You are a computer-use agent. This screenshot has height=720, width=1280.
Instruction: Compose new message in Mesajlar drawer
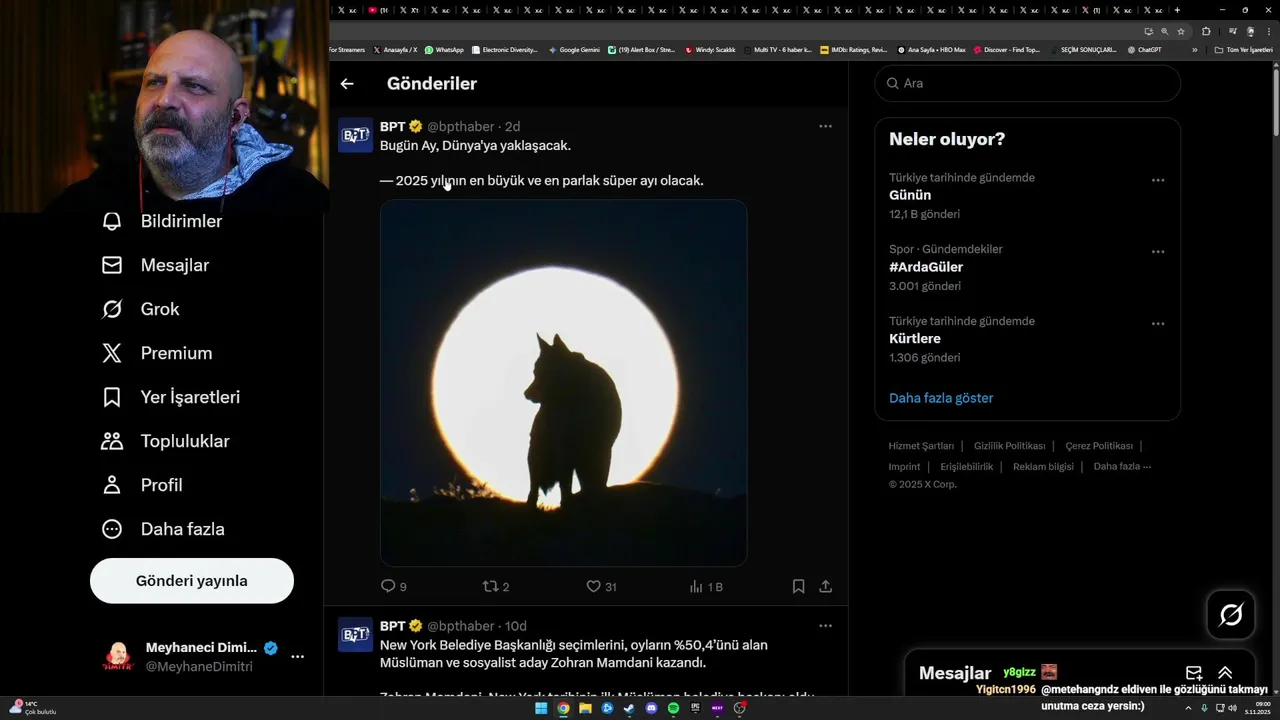pos(1194,673)
